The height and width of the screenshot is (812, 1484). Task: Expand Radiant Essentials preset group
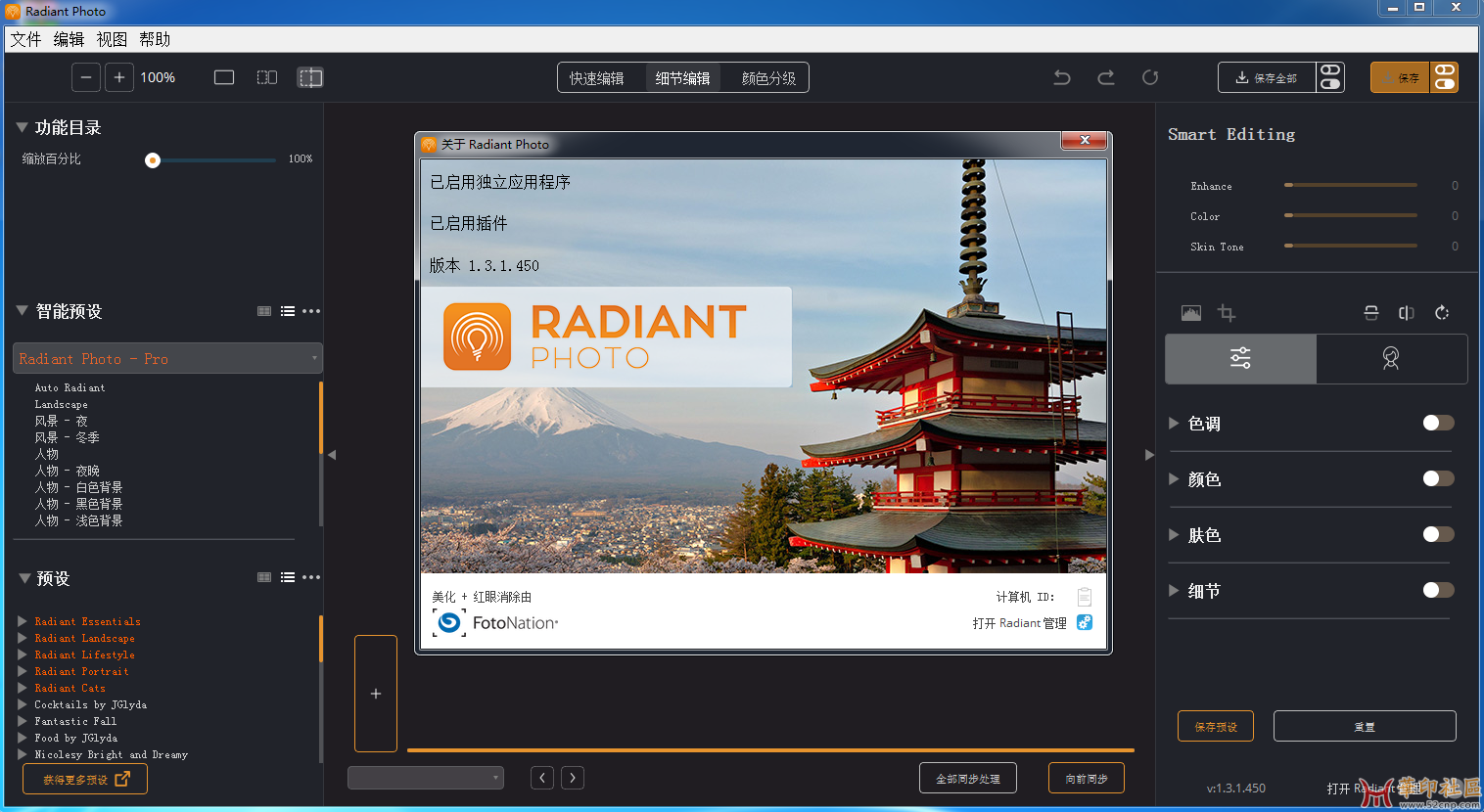click(x=23, y=621)
